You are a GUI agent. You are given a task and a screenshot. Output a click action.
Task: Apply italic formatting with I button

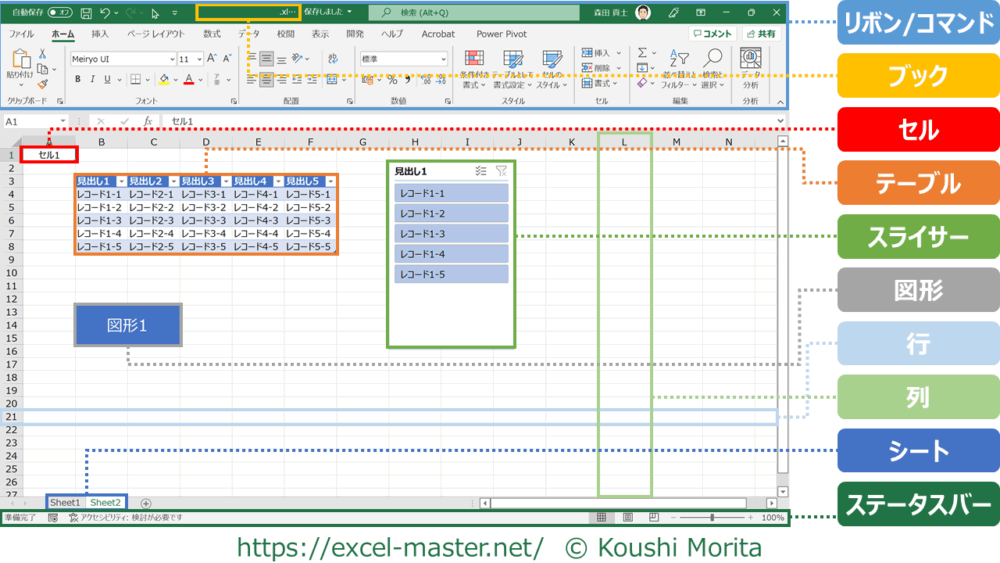point(93,79)
